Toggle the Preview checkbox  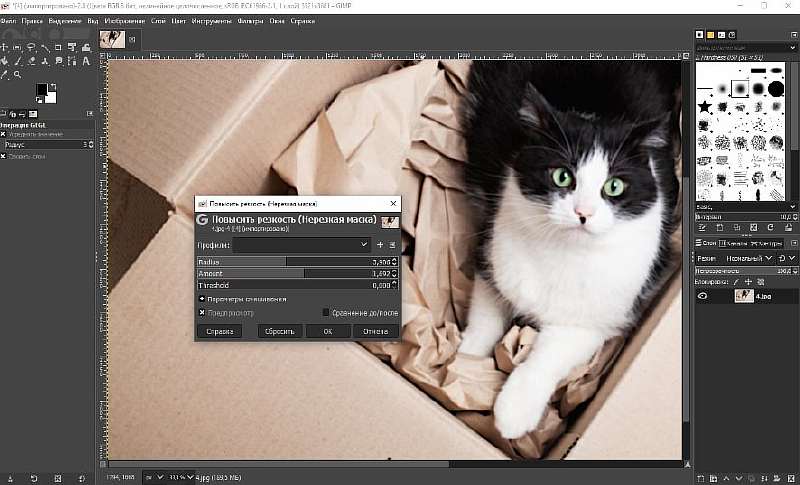tap(202, 313)
